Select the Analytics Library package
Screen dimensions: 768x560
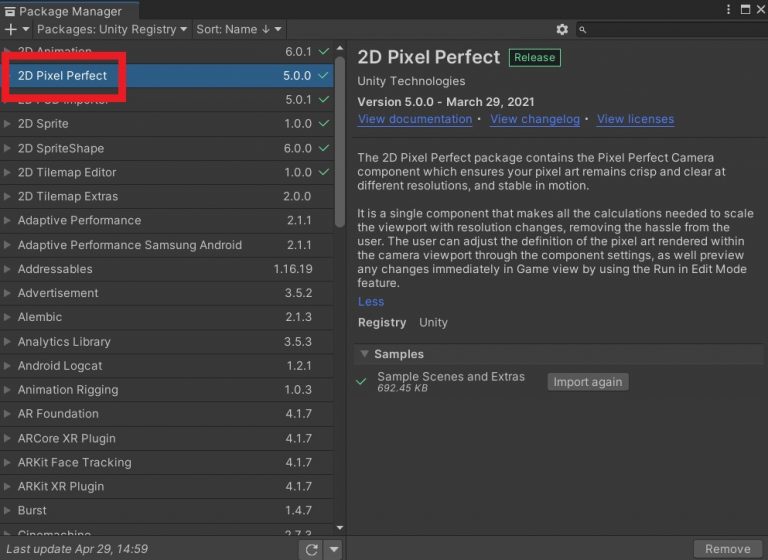pyautogui.click(x=167, y=341)
